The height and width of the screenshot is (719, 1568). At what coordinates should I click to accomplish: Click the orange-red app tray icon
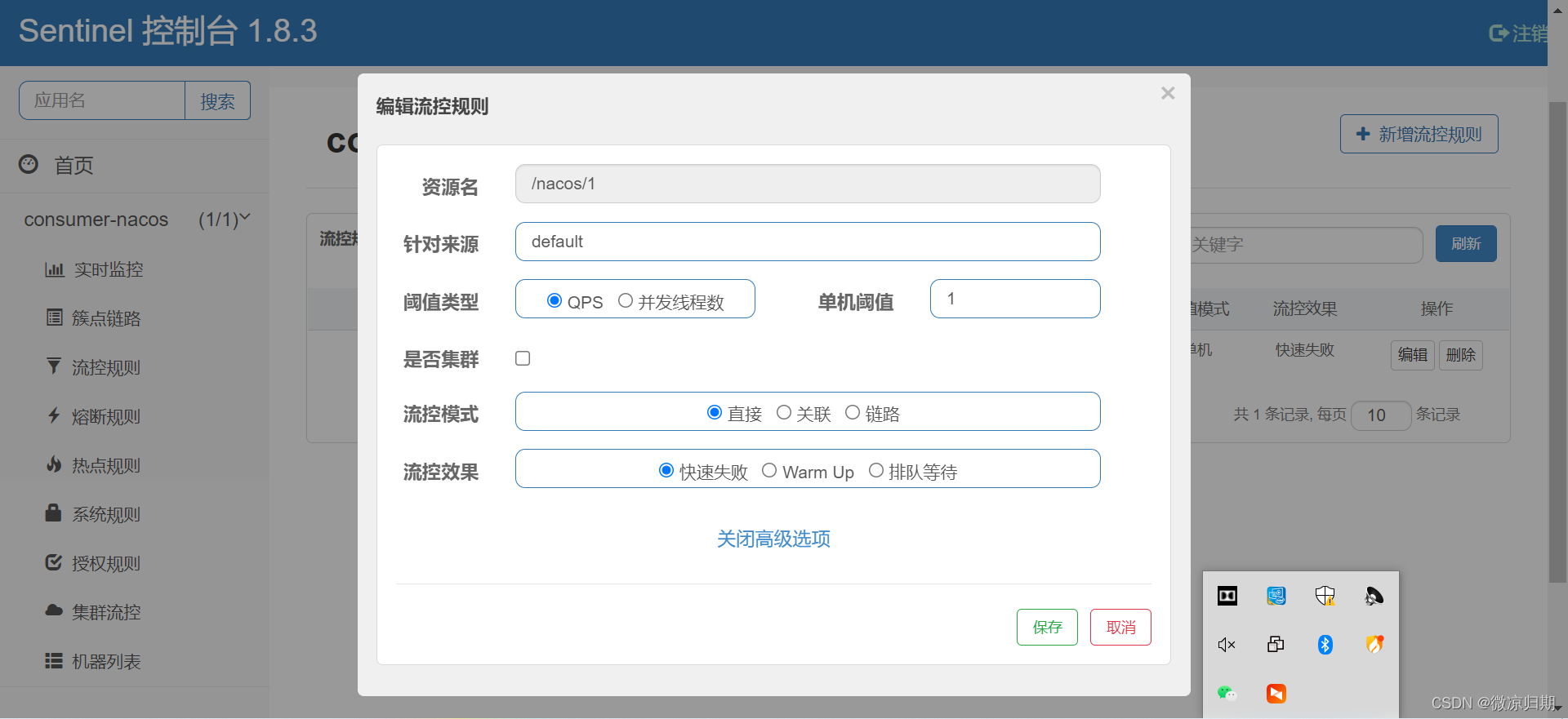[1276, 694]
